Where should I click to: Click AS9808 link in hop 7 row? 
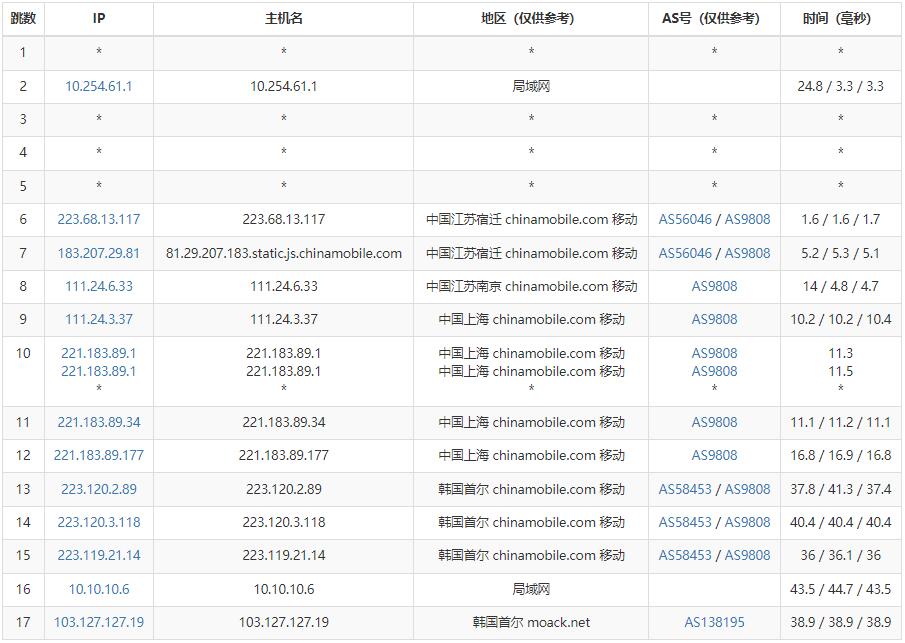click(x=747, y=253)
